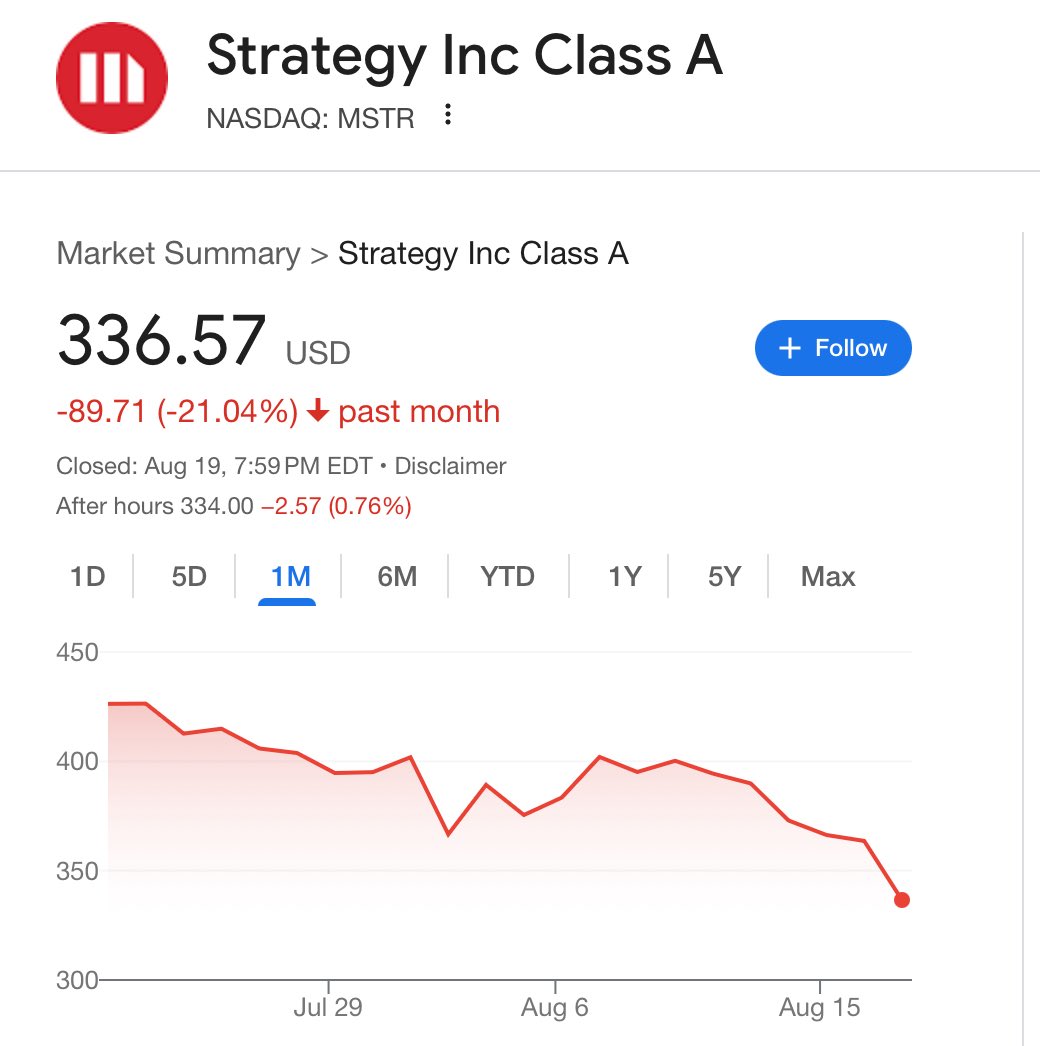Switch to the 1Y chart view
Viewport: 1040px width, 1046px height.
pos(624,577)
